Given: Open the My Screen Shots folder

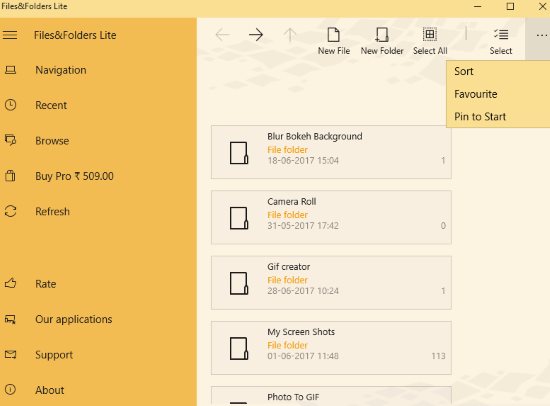Looking at the screenshot, I should (331, 348).
